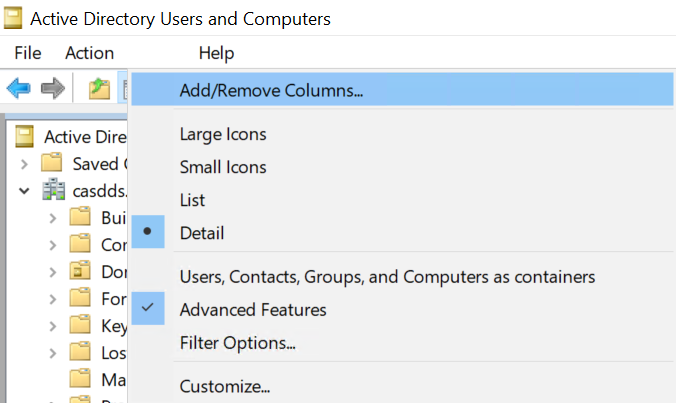Choose Add/Remove Columns... menu entry
Viewport: 676px width, 403px height.
pos(402,90)
